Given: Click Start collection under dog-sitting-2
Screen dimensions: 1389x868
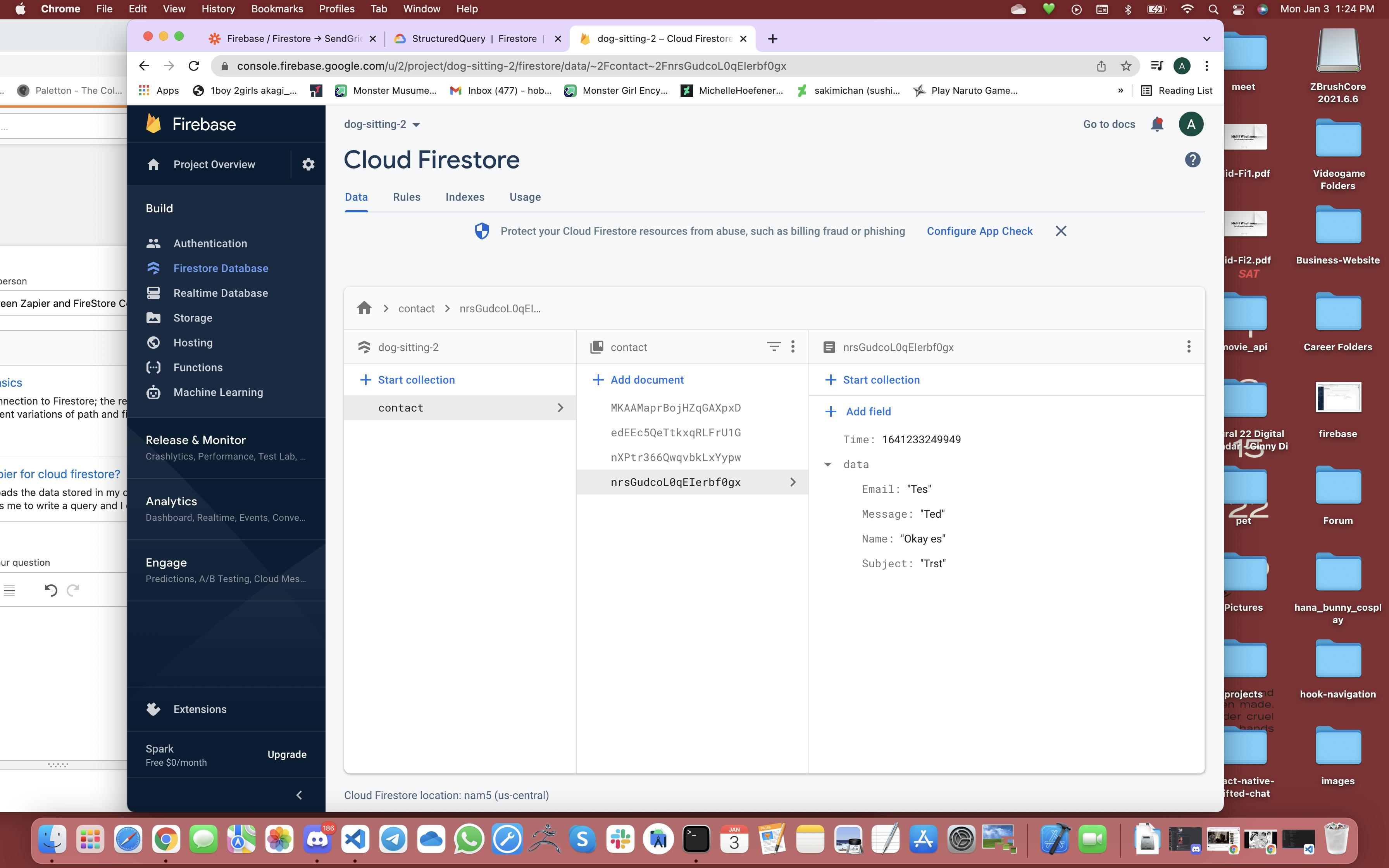Looking at the screenshot, I should [407, 379].
